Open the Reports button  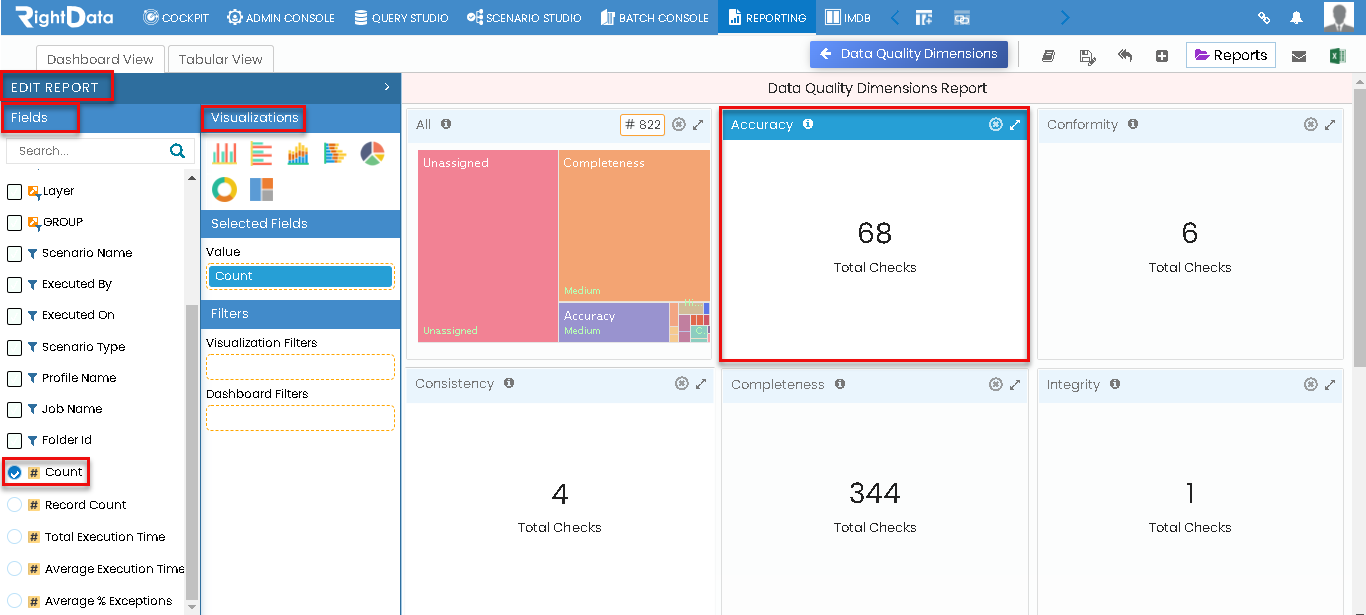[x=1230, y=55]
